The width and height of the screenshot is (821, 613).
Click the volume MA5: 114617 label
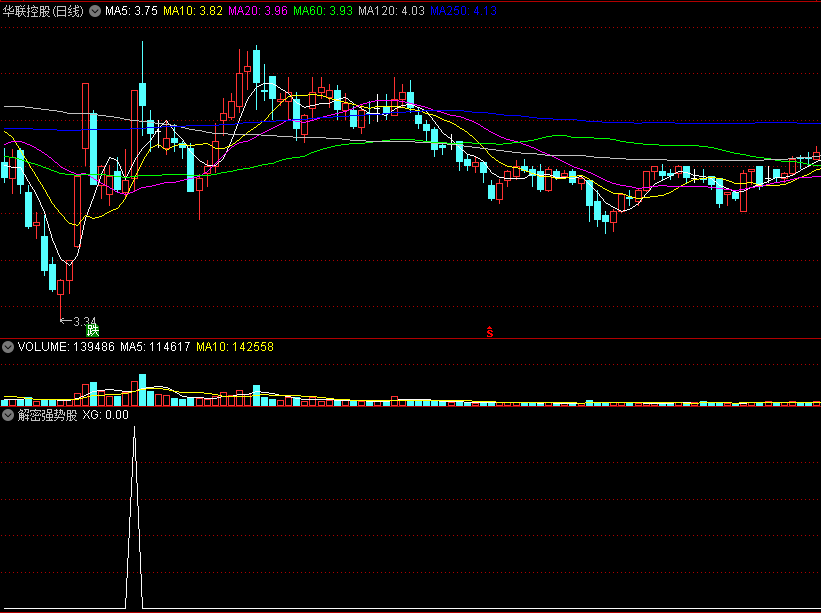[x=155, y=347]
